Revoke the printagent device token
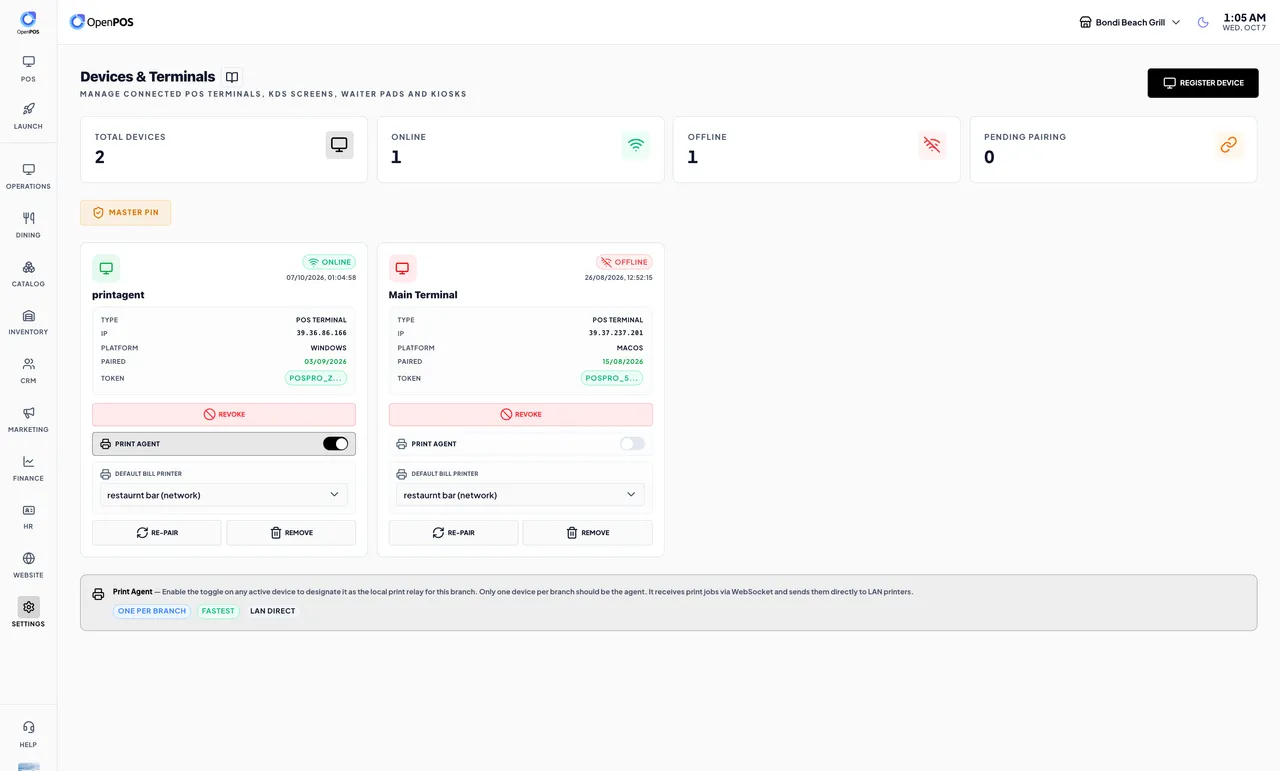Viewport: 1280px width, 771px height. coord(224,414)
